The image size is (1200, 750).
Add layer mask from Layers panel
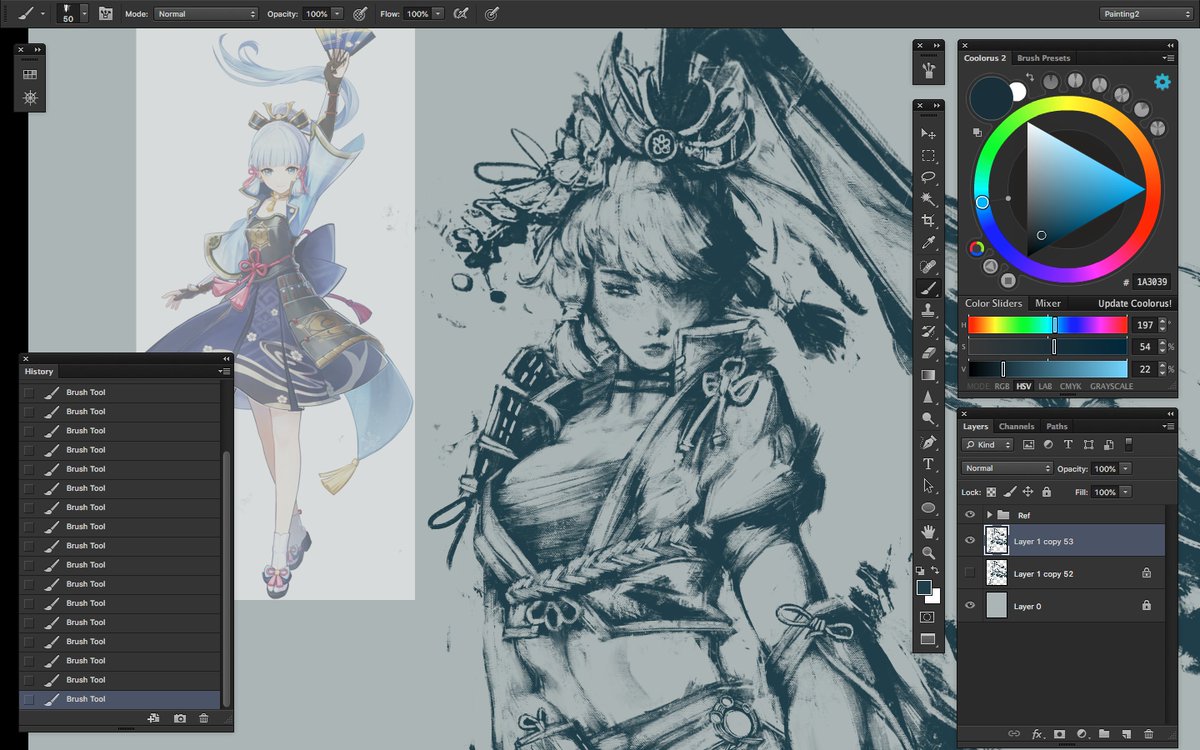point(1059,734)
